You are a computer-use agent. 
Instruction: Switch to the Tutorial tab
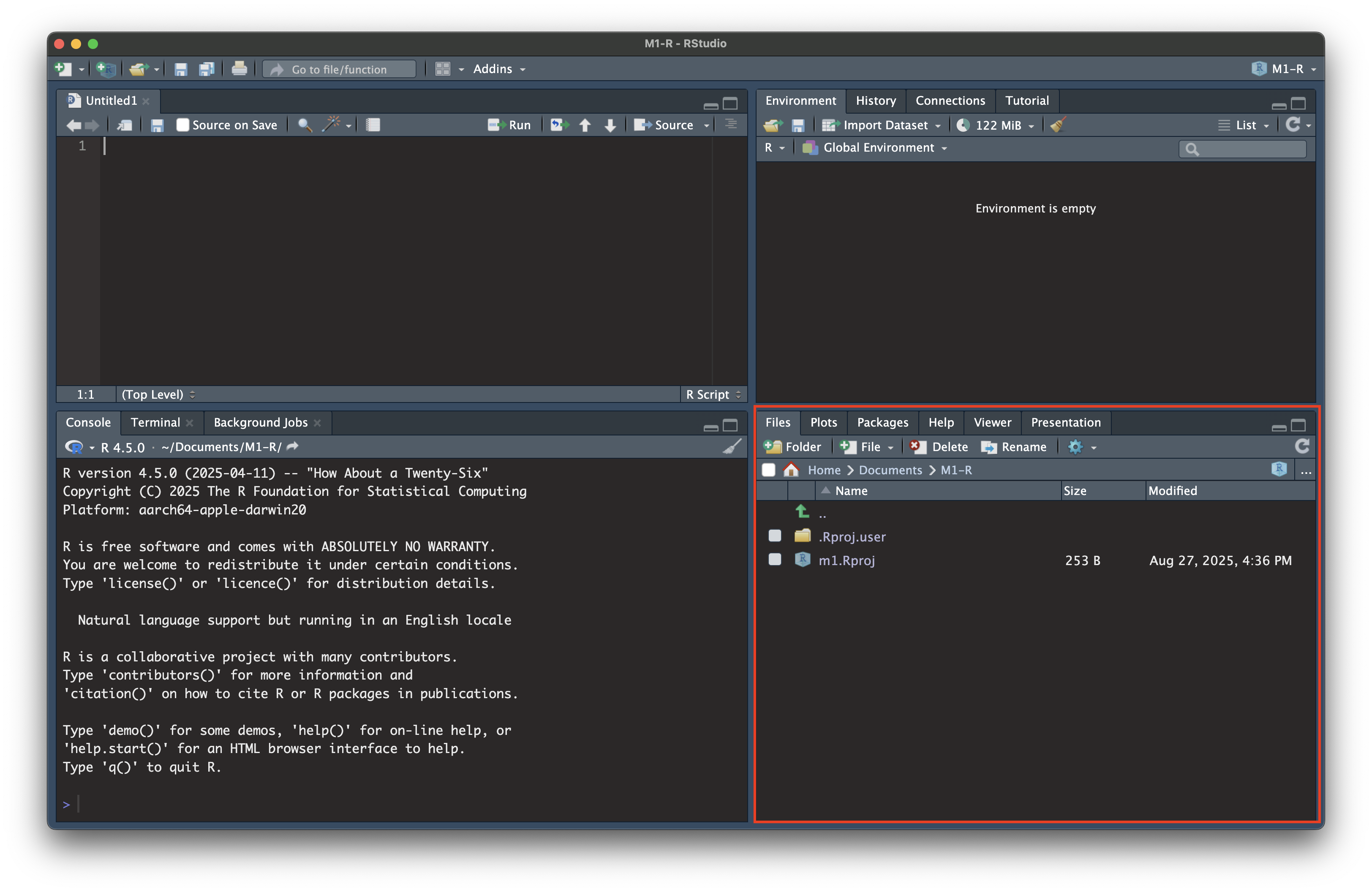pos(1027,100)
